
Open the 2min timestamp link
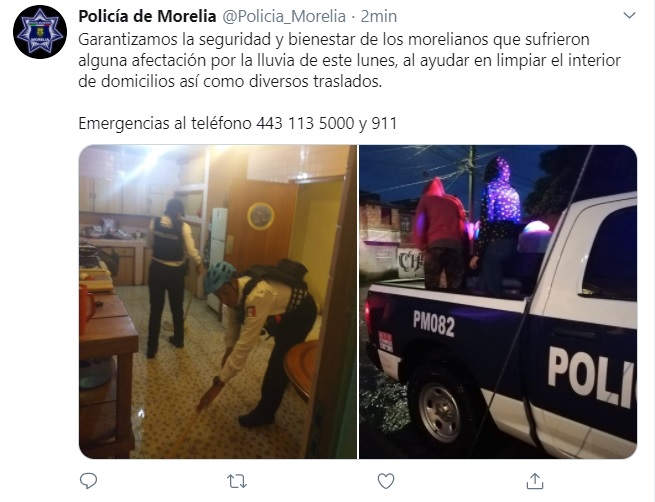pyautogui.click(x=378, y=16)
